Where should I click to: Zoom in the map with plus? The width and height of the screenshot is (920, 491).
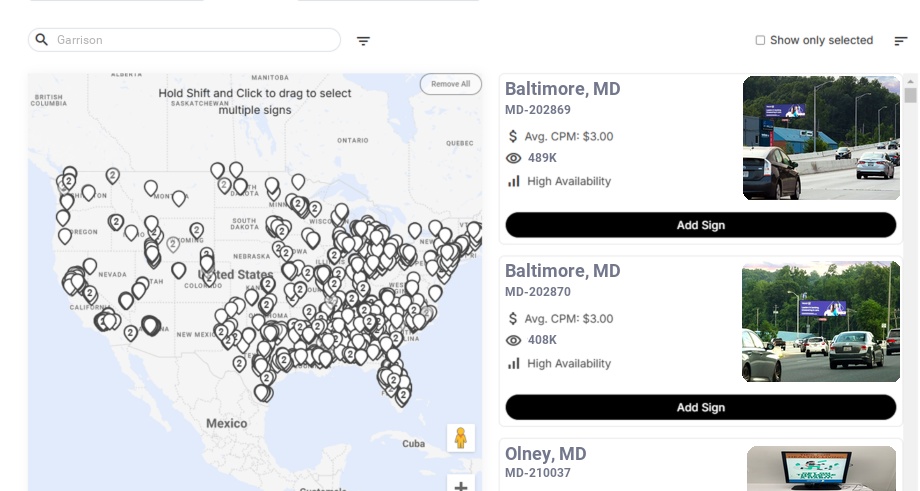click(461, 486)
